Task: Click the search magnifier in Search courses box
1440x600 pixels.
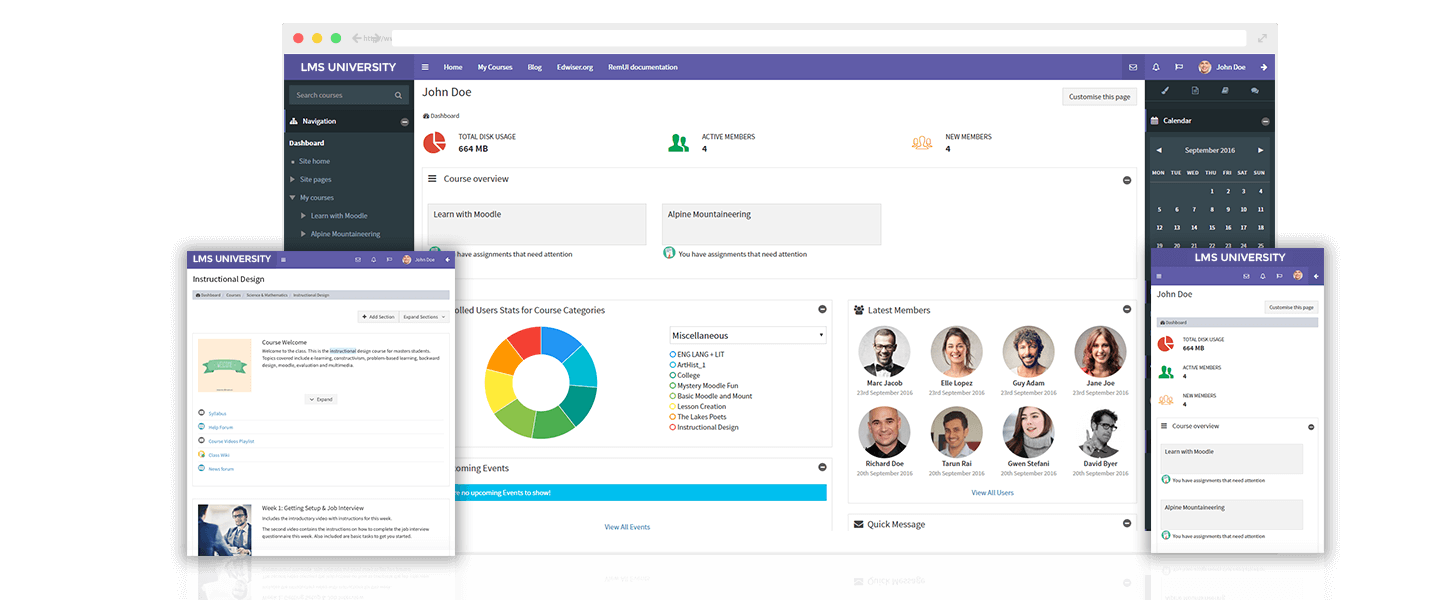Action: pyautogui.click(x=398, y=96)
